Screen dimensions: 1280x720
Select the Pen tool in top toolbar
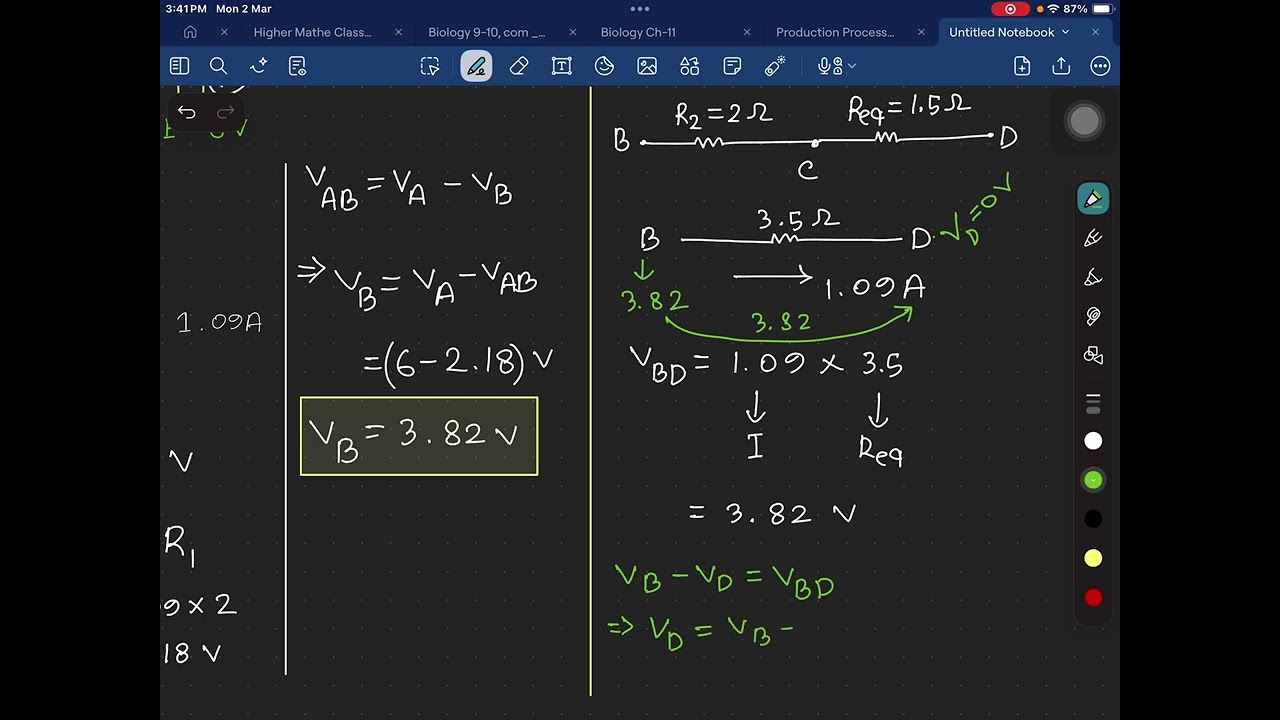click(x=476, y=66)
